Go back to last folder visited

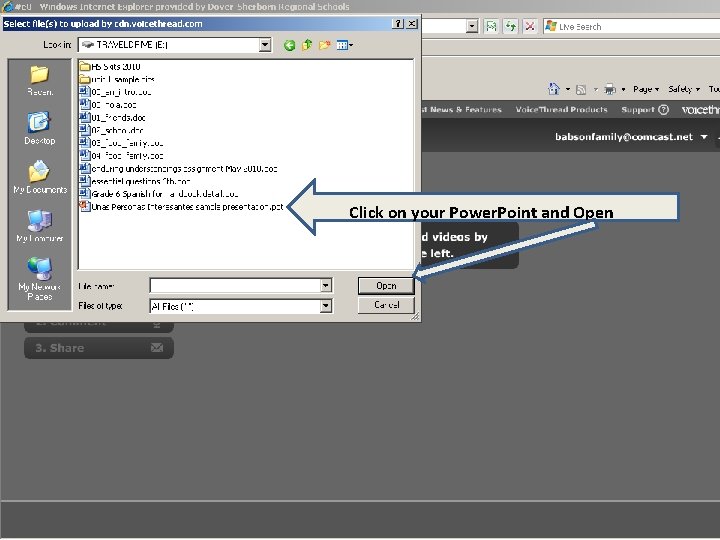(289, 45)
